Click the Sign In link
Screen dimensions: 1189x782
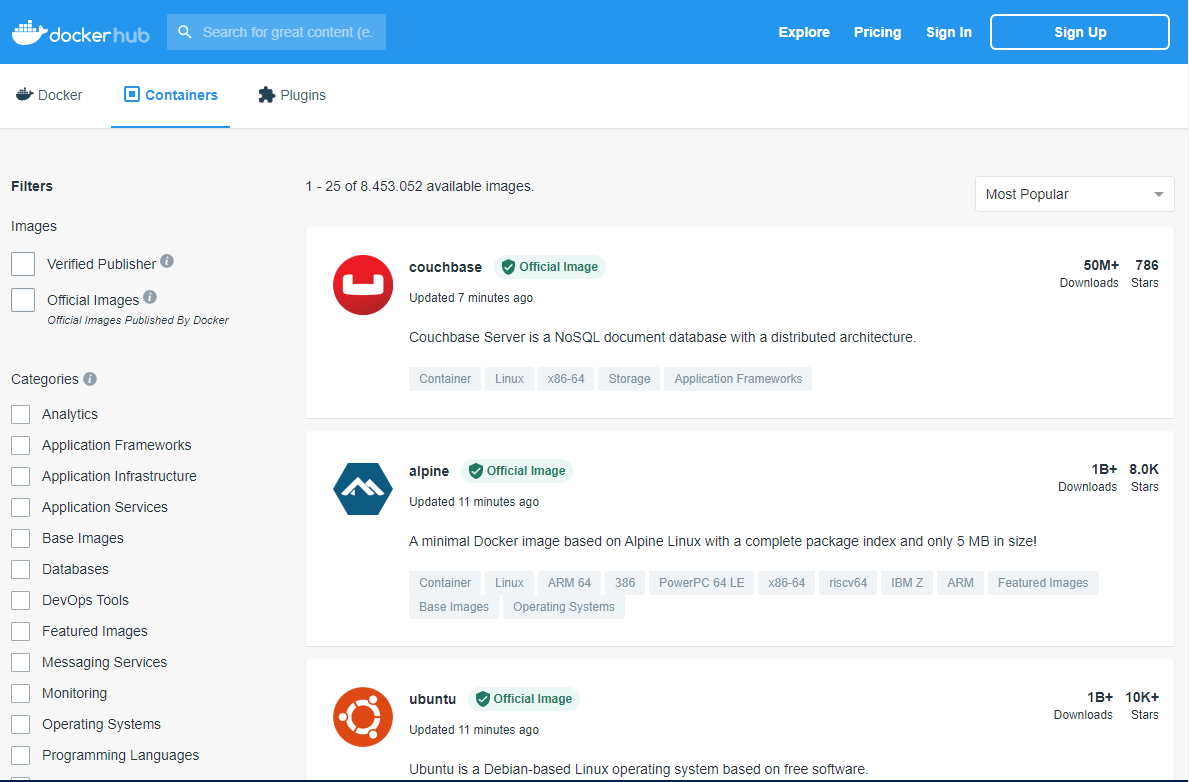click(x=949, y=32)
